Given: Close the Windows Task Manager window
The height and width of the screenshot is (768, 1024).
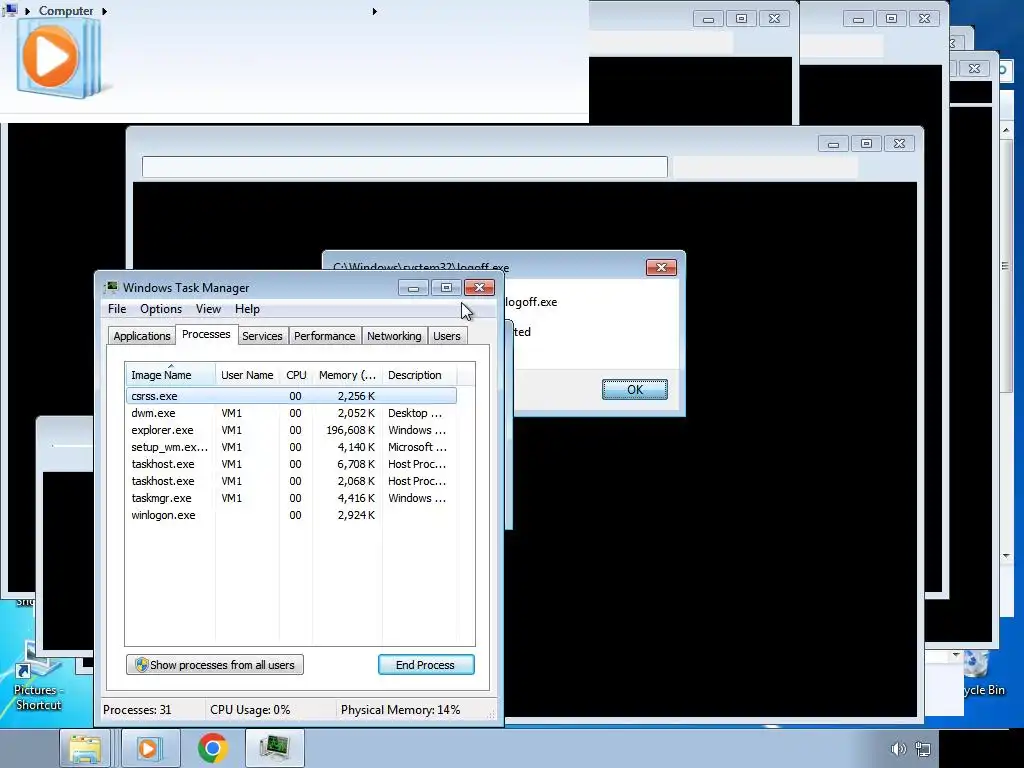Looking at the screenshot, I should point(479,288).
